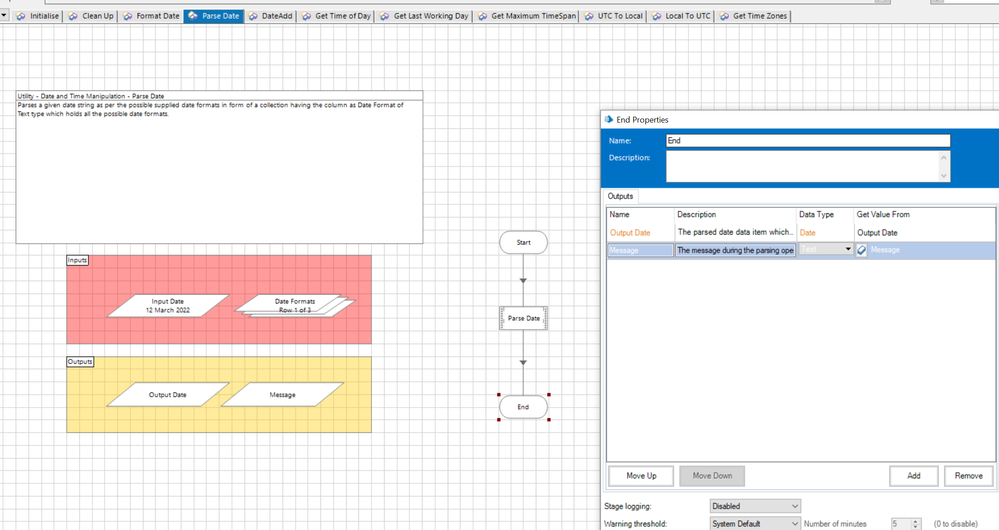Go to the UTC To Local page tab
The width and height of the screenshot is (999, 530).
613,16
